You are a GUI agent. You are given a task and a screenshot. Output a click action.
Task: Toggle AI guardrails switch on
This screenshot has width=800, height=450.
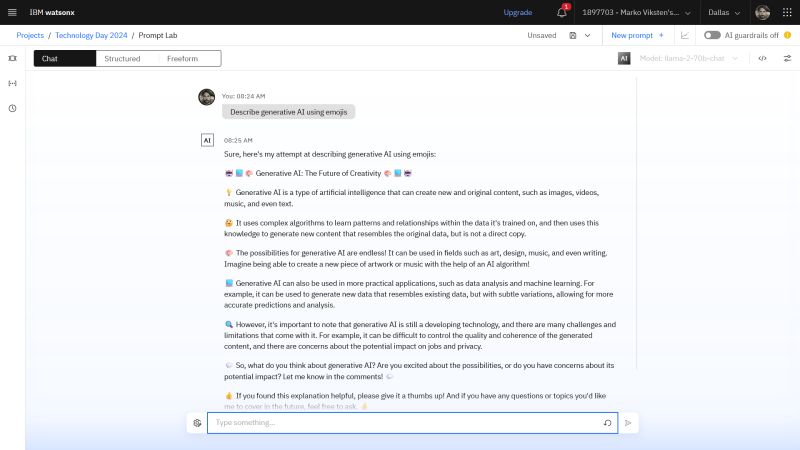712,35
